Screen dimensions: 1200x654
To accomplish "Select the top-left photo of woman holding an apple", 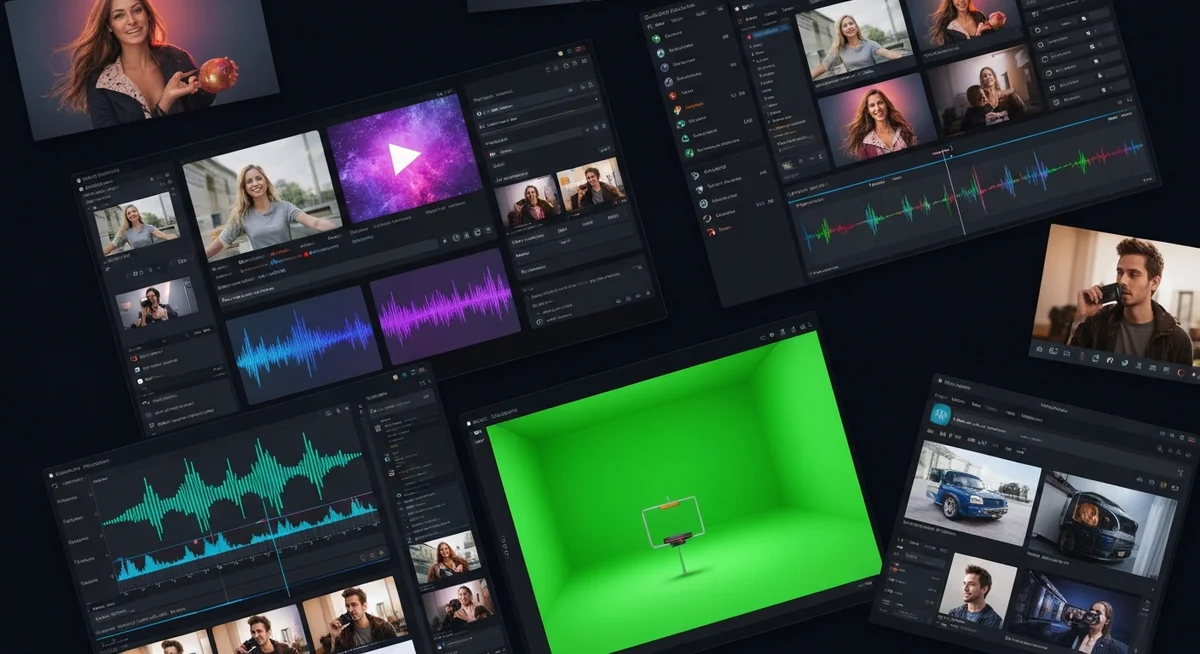I will [x=142, y=61].
